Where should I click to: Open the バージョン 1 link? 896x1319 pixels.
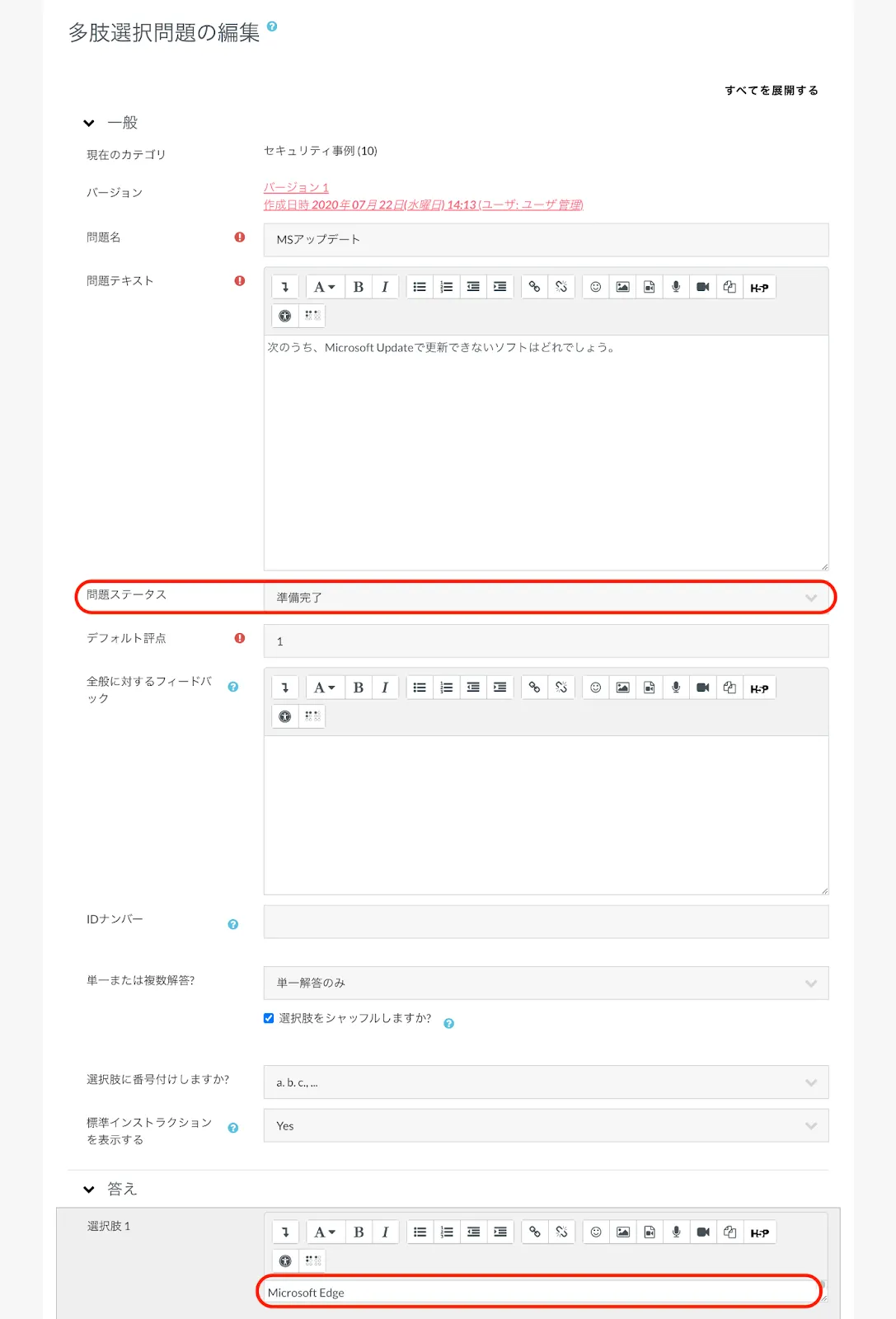tap(296, 188)
